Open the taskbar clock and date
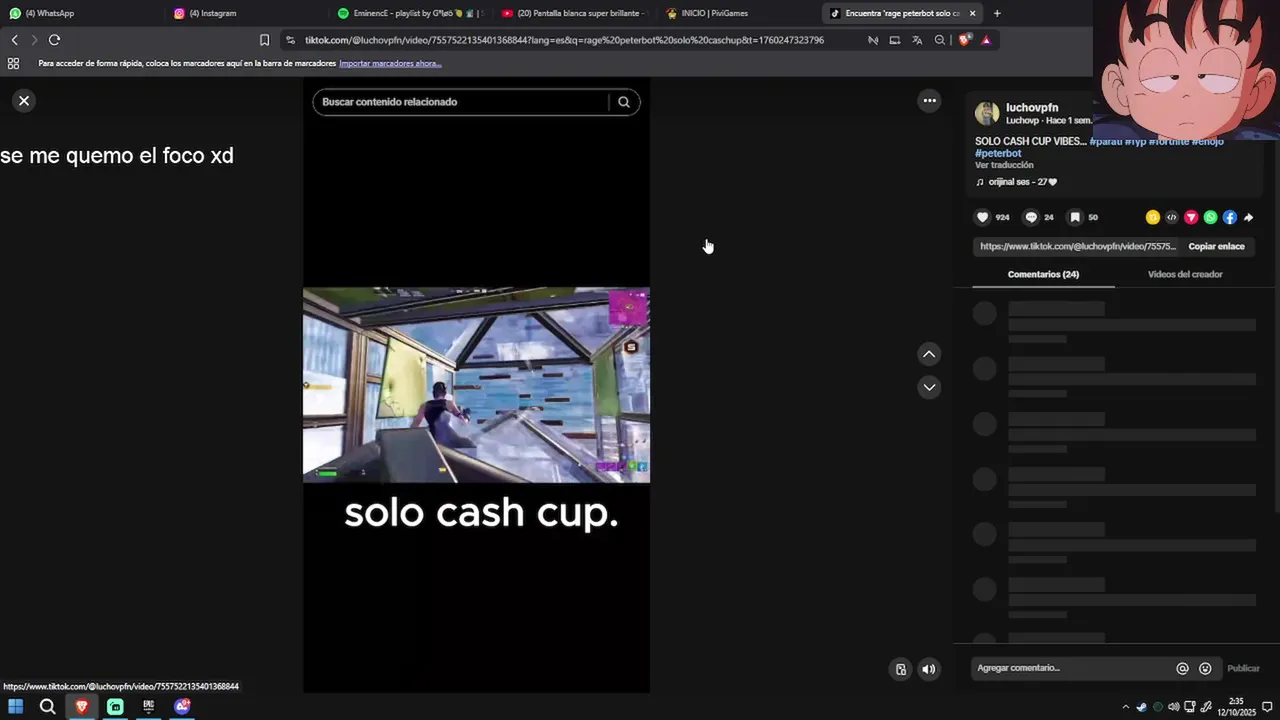The width and height of the screenshot is (1280, 720). tap(1236, 707)
